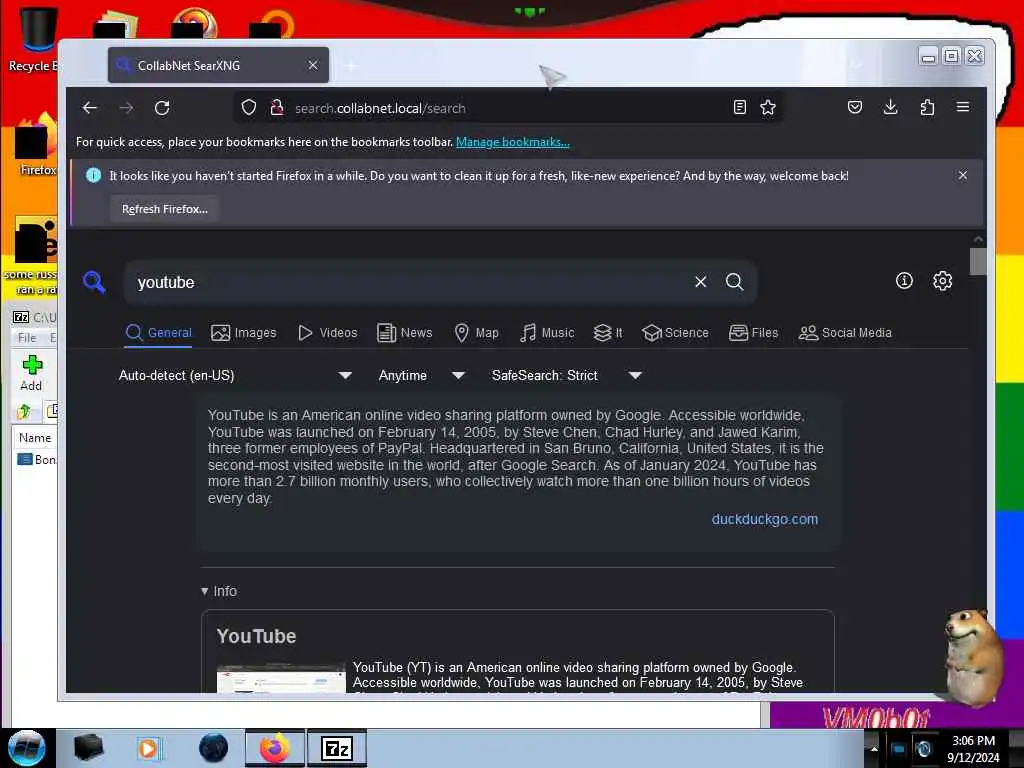Open the Manage bookmarks... link

(513, 142)
